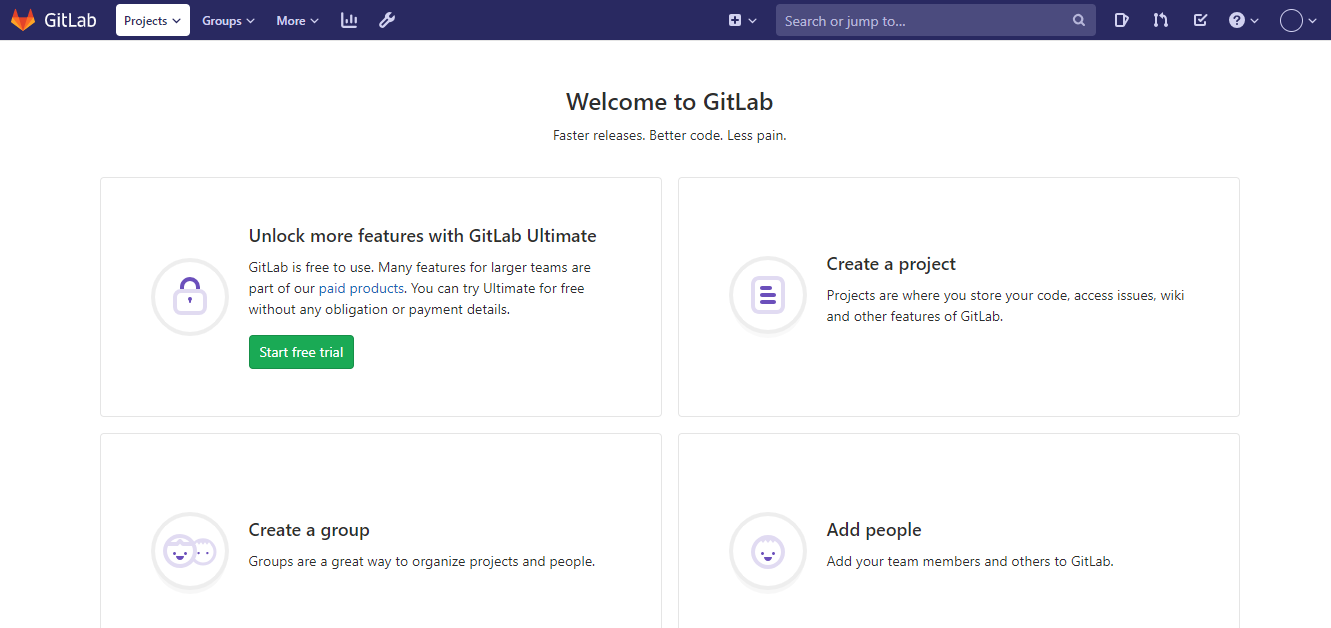This screenshot has height=628, width=1331.
Task: Click the search magnifier icon
Action: [x=1079, y=20]
